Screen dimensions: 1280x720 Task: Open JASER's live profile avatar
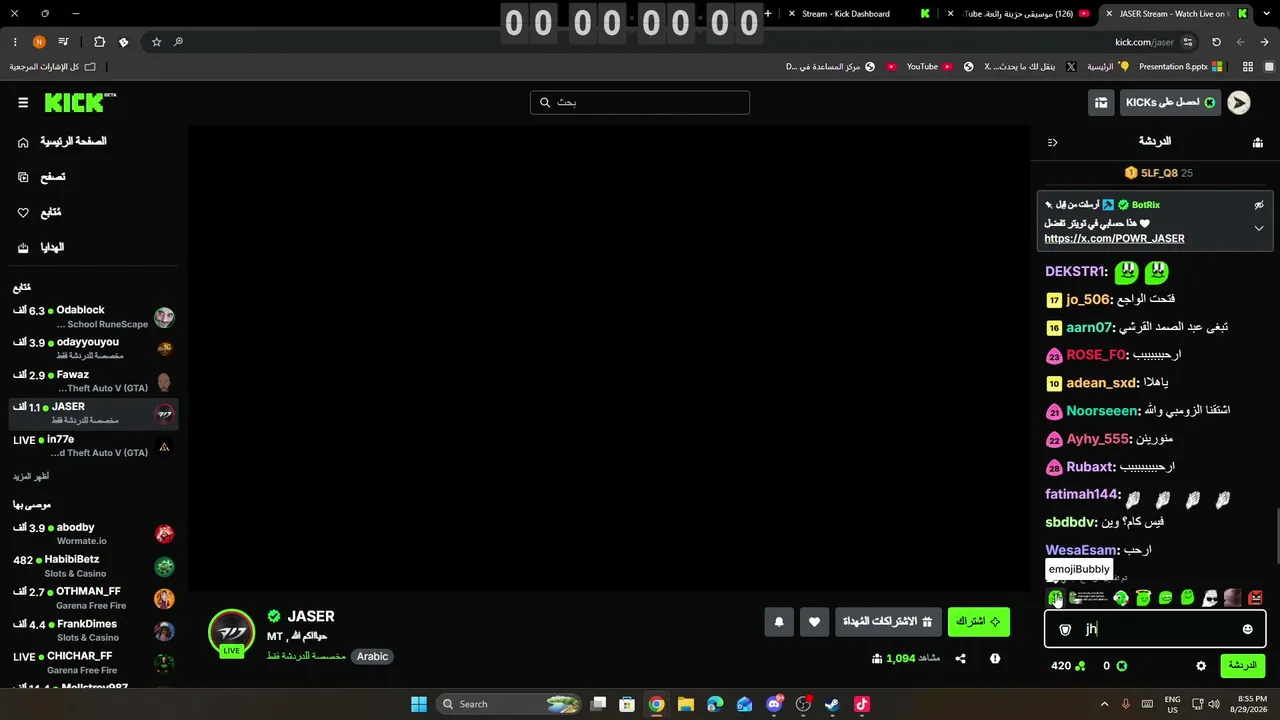click(x=231, y=633)
